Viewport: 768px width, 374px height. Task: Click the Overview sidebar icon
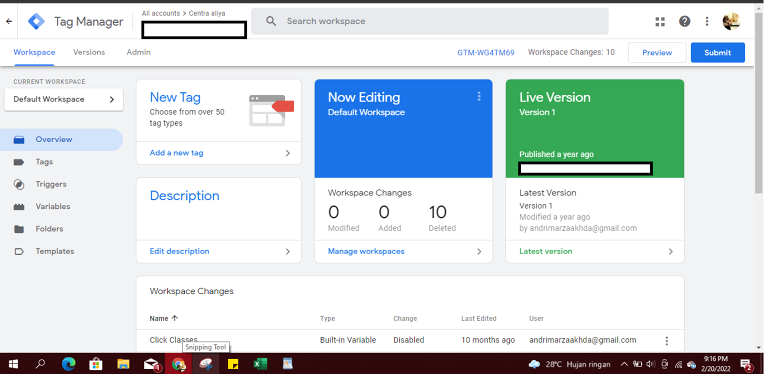[x=19, y=140]
